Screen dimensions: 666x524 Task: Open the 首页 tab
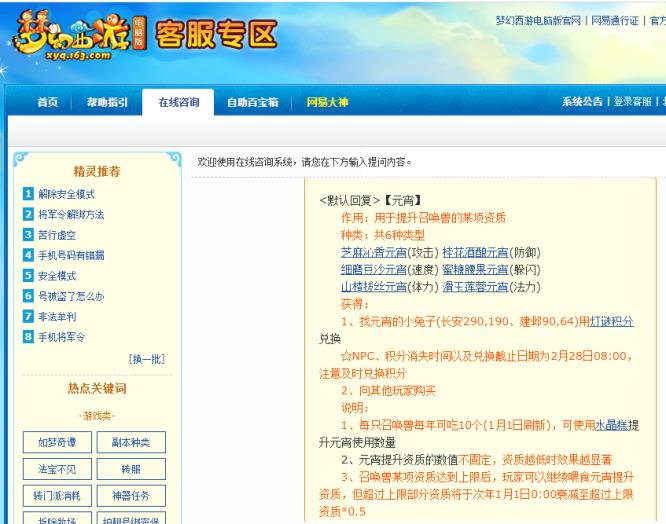pyautogui.click(x=48, y=102)
